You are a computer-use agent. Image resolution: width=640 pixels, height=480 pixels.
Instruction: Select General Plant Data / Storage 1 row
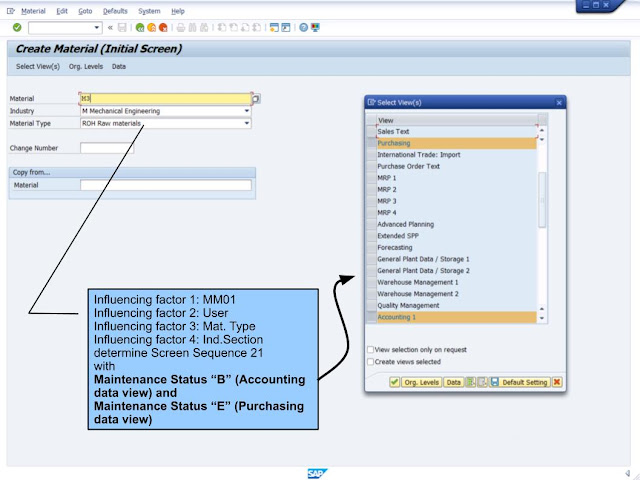456,259
